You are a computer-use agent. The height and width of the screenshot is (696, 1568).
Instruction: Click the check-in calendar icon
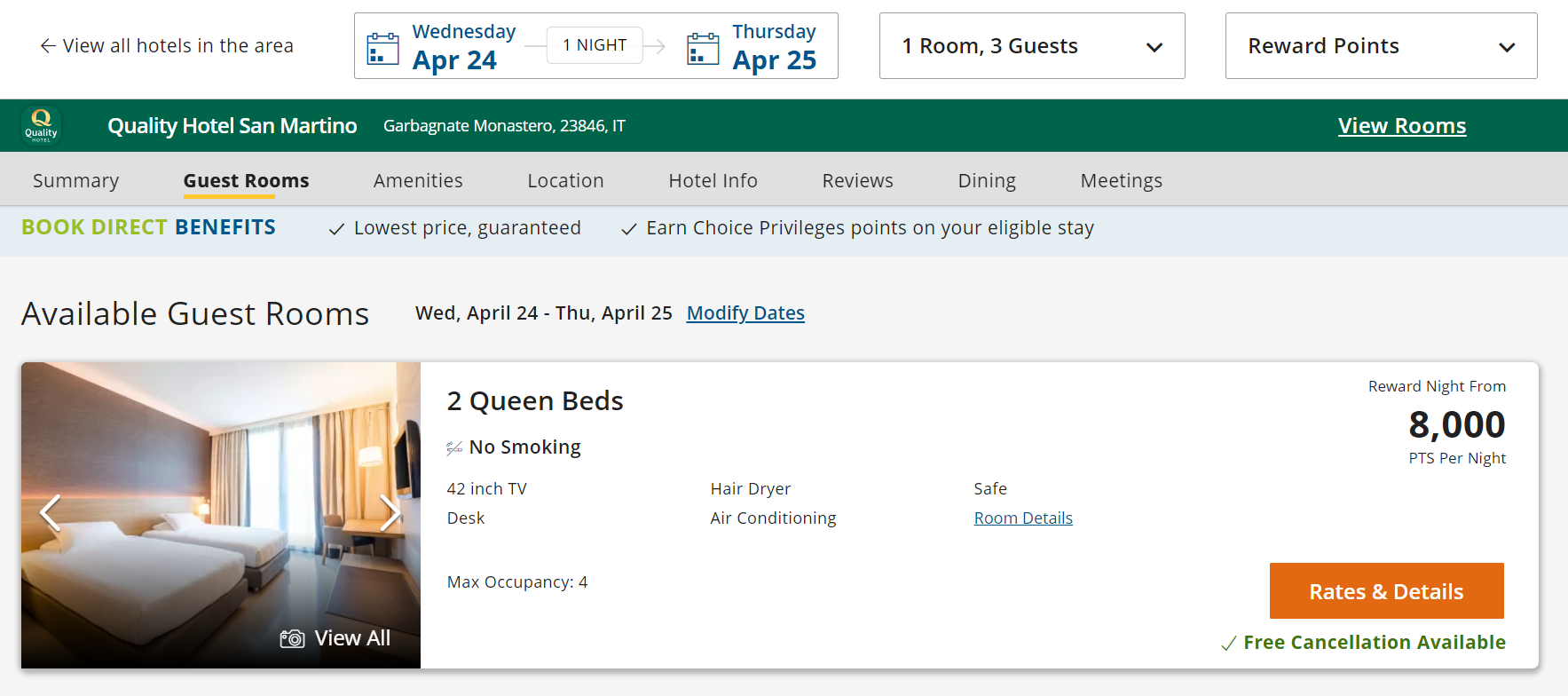click(382, 49)
